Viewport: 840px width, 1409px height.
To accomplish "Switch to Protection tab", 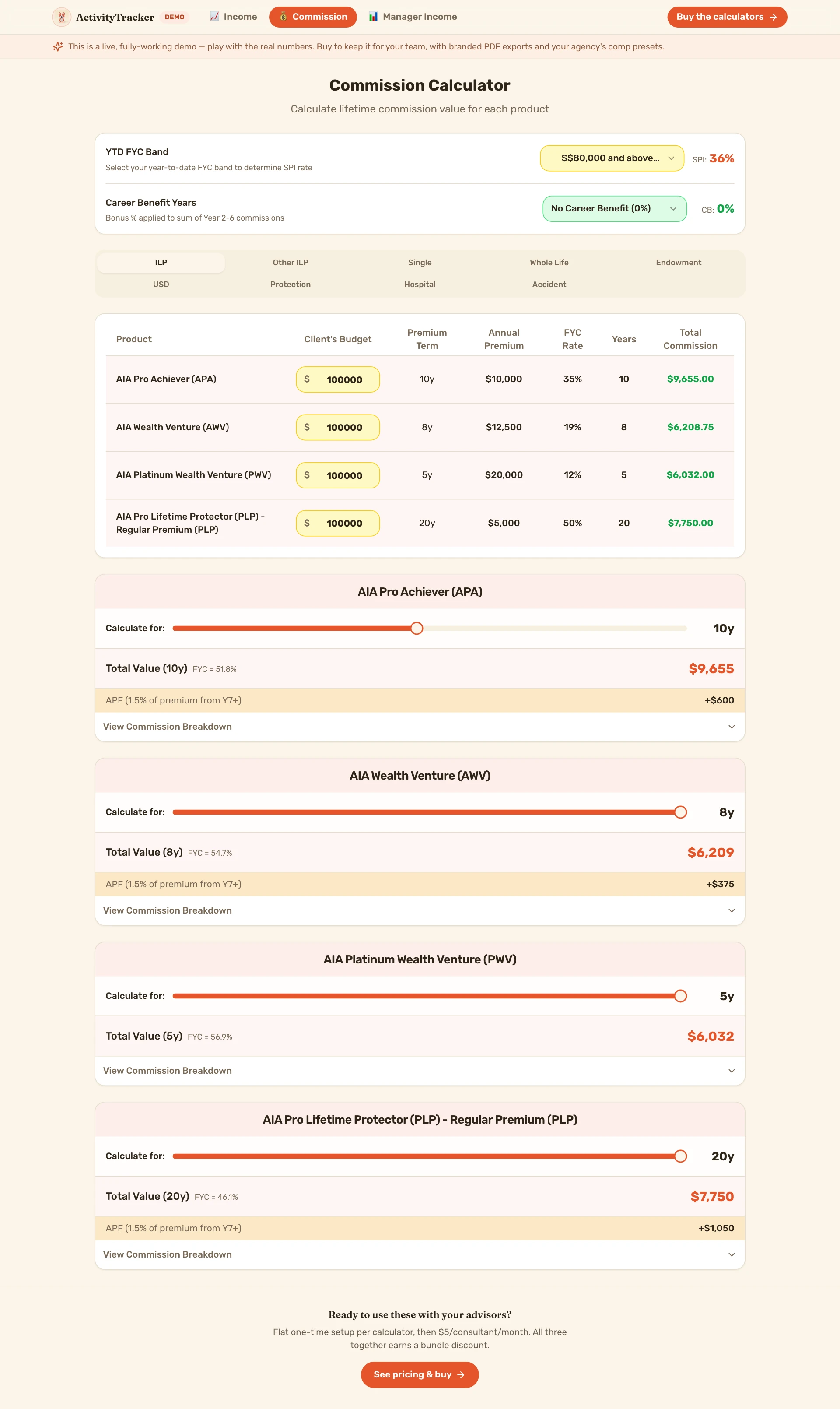I will tap(290, 284).
